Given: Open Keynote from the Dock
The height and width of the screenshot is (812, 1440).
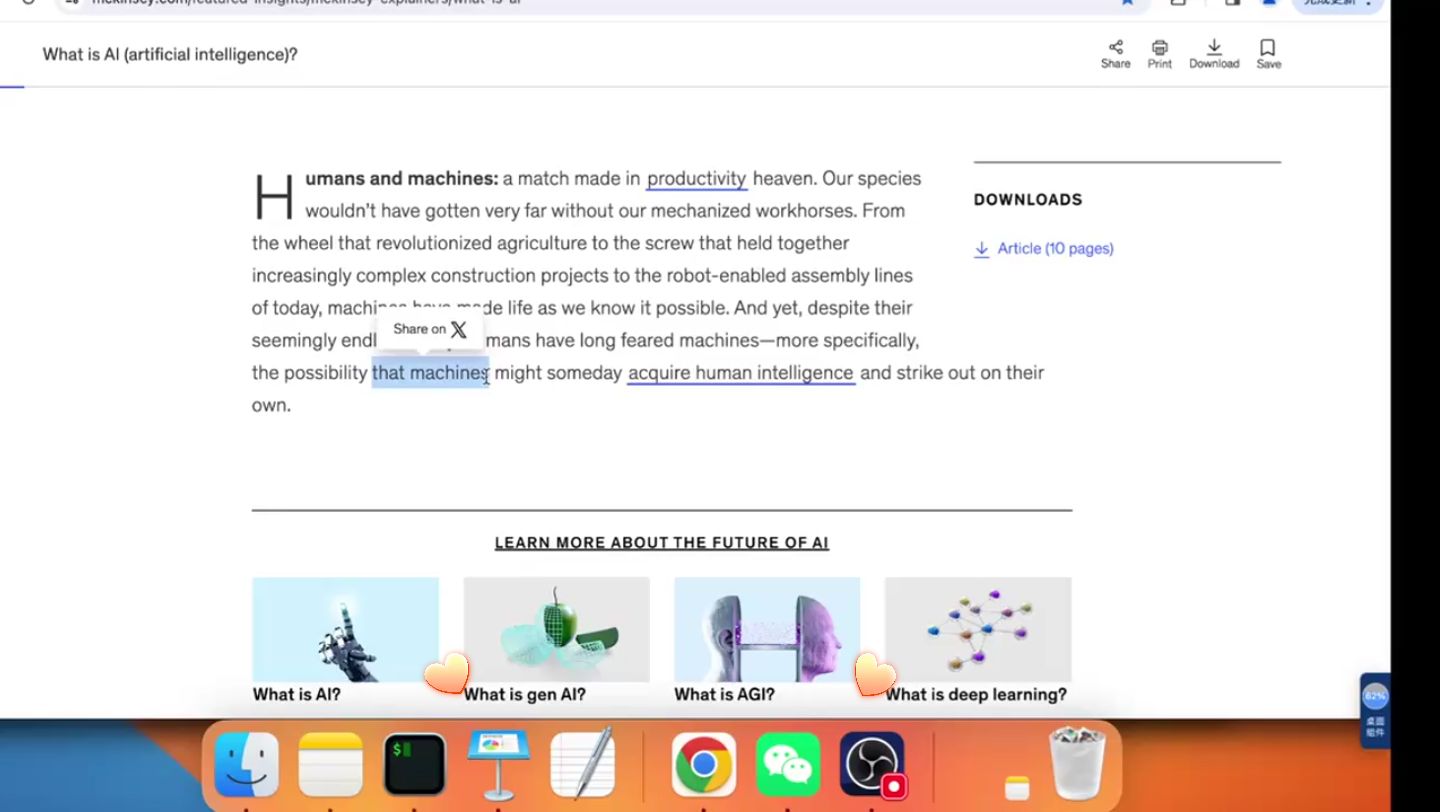Looking at the screenshot, I should 498,764.
